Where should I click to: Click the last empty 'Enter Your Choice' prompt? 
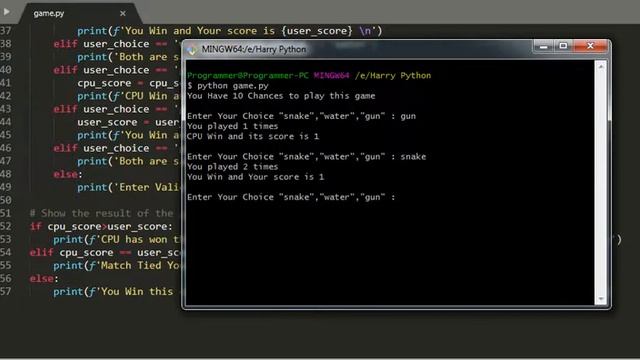pos(291,197)
